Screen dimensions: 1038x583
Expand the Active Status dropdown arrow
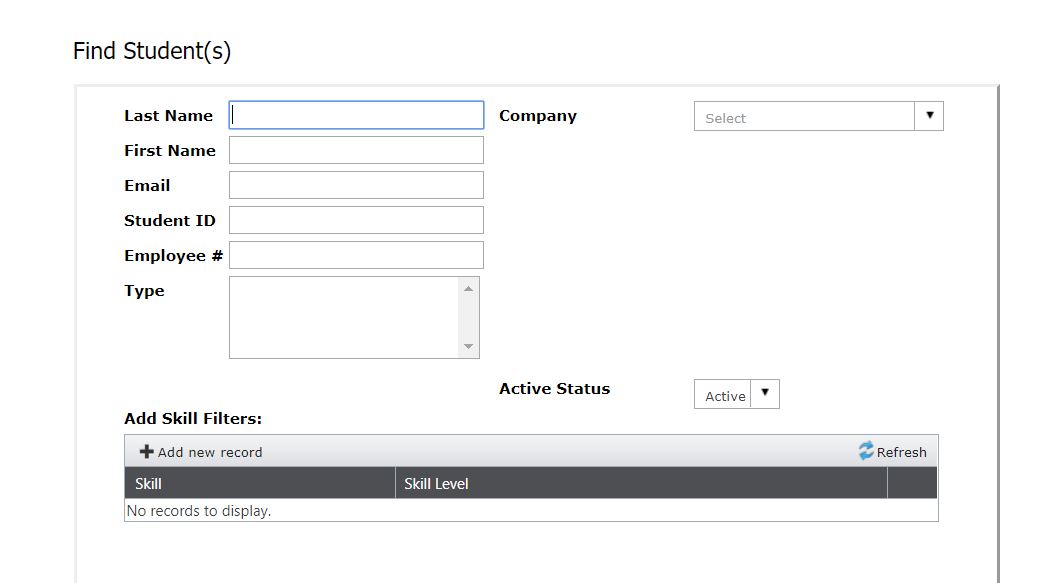click(765, 394)
